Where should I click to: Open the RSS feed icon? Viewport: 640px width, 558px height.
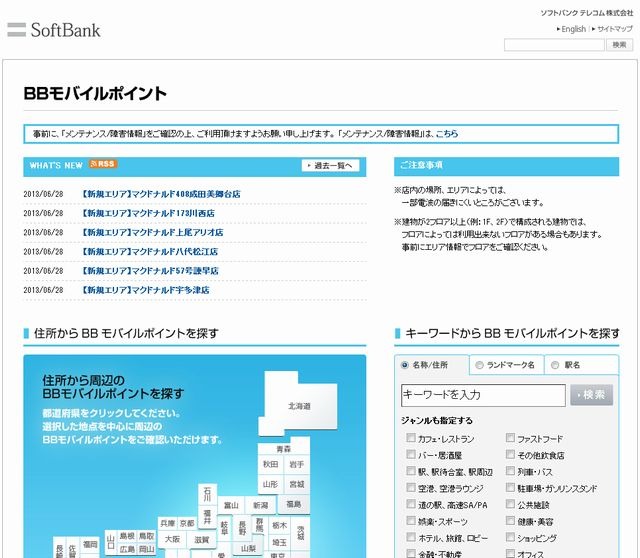click(x=103, y=164)
